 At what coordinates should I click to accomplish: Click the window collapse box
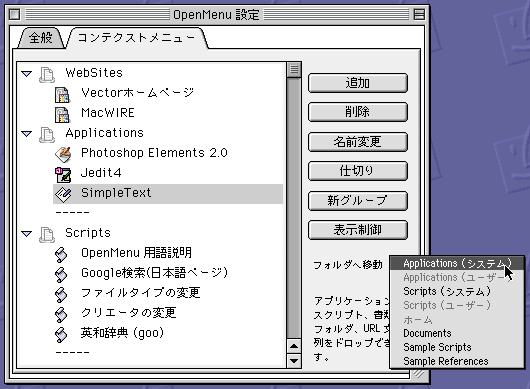419,15
